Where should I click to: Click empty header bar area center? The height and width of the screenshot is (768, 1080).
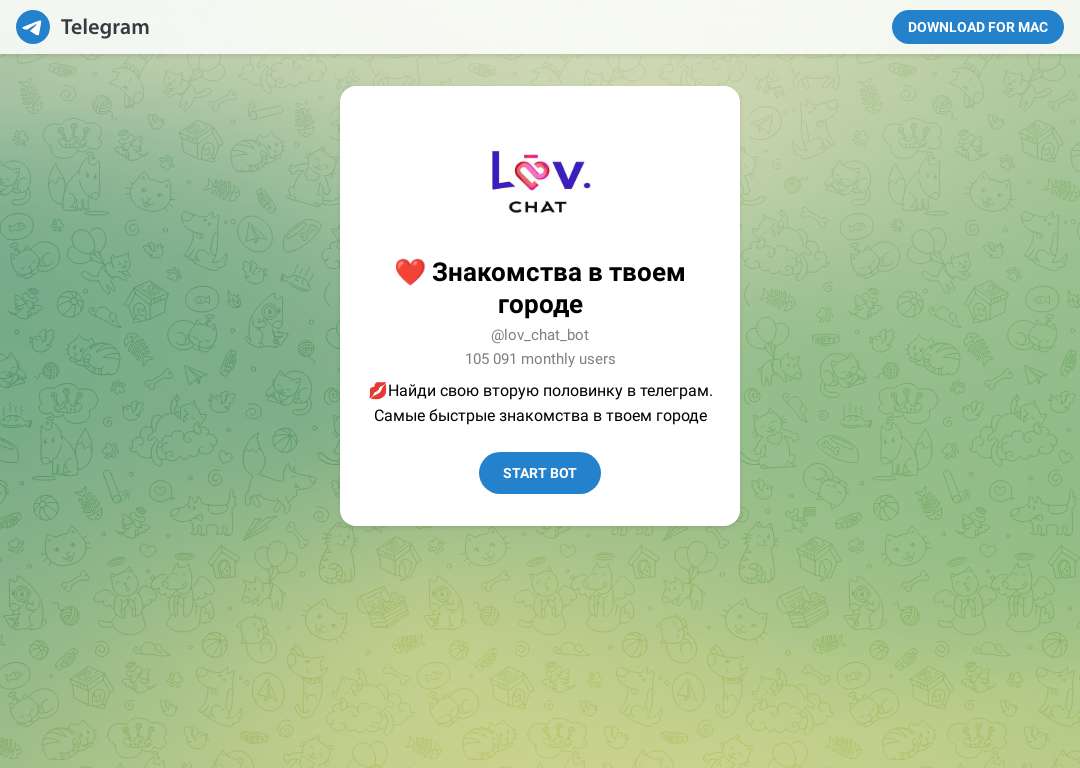pyautogui.click(x=517, y=27)
